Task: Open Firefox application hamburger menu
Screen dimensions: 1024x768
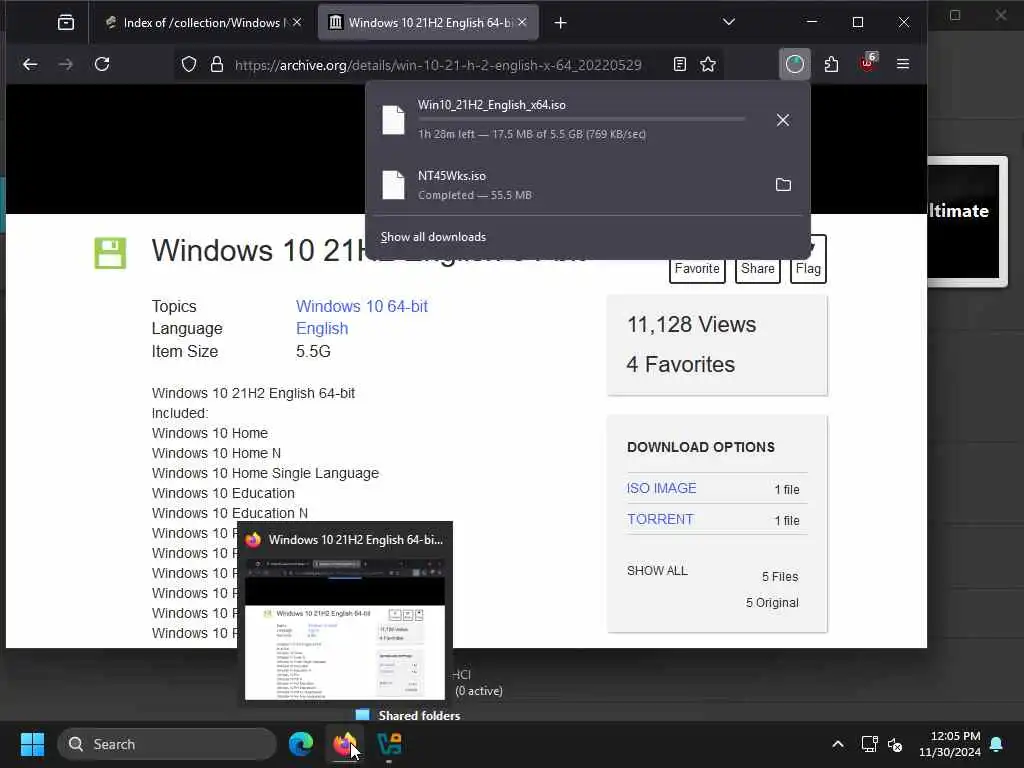Action: 903,64
